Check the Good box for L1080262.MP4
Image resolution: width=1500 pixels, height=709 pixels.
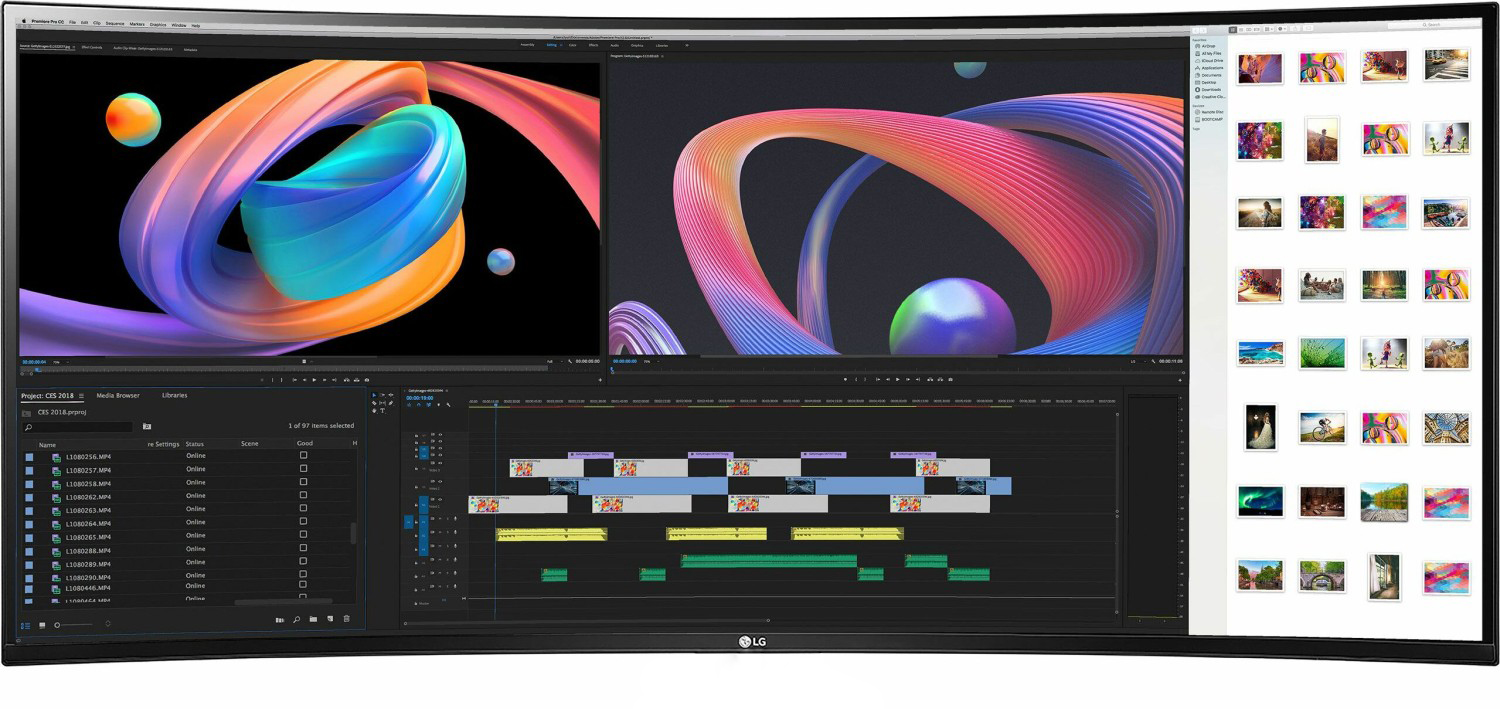click(x=304, y=496)
